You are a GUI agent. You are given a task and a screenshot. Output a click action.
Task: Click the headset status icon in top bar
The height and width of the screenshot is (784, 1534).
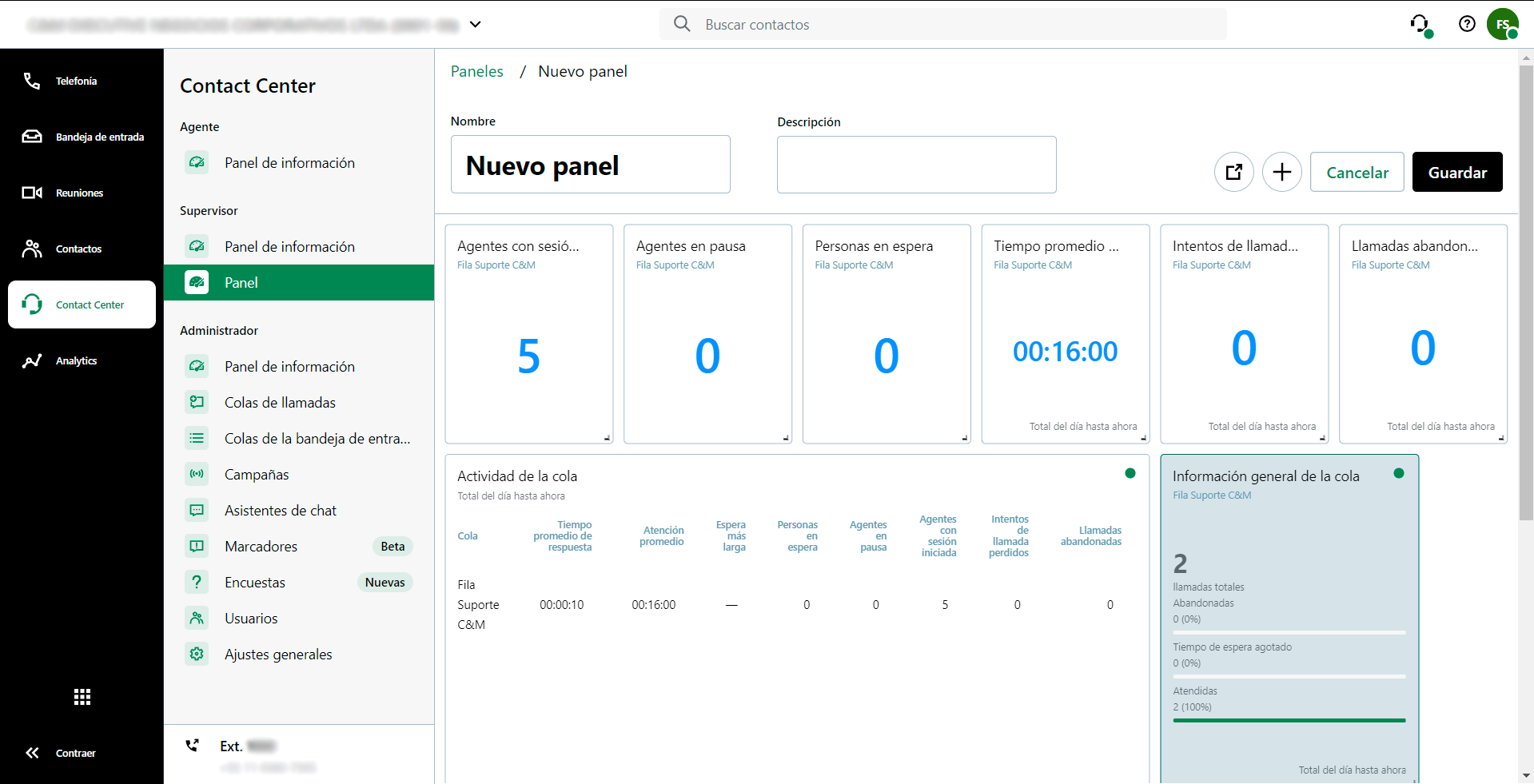click(x=1421, y=24)
